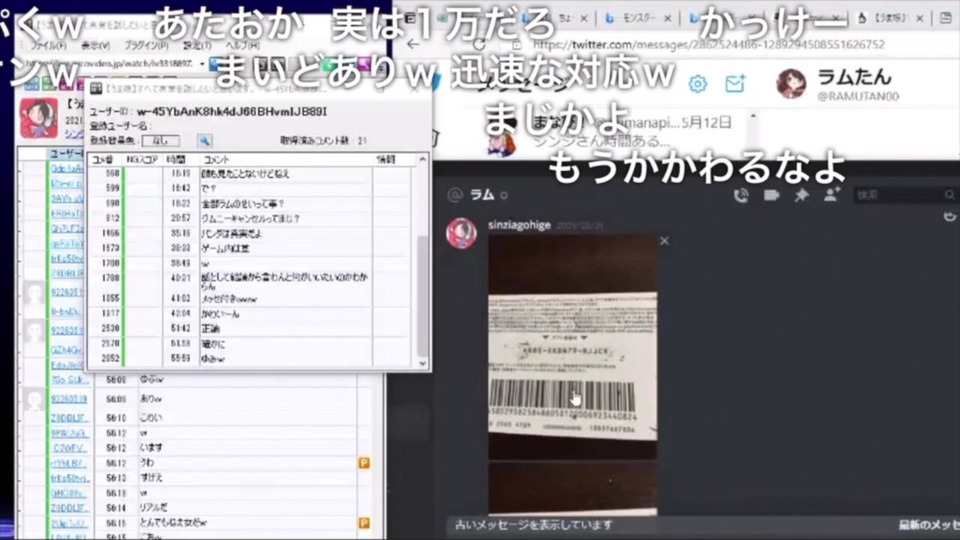The image size is (960, 540).
Task: Close the モンスター browser tab
Action: point(667,19)
